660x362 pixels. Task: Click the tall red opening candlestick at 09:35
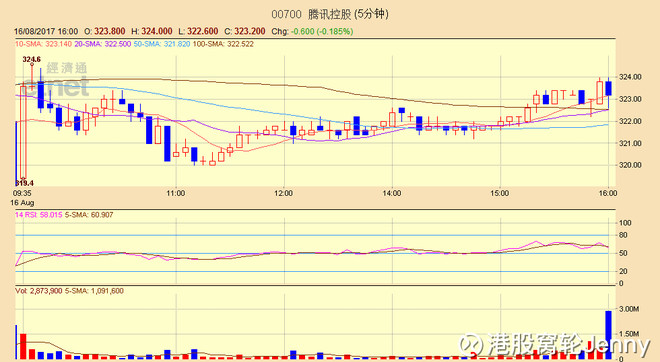tap(23, 132)
